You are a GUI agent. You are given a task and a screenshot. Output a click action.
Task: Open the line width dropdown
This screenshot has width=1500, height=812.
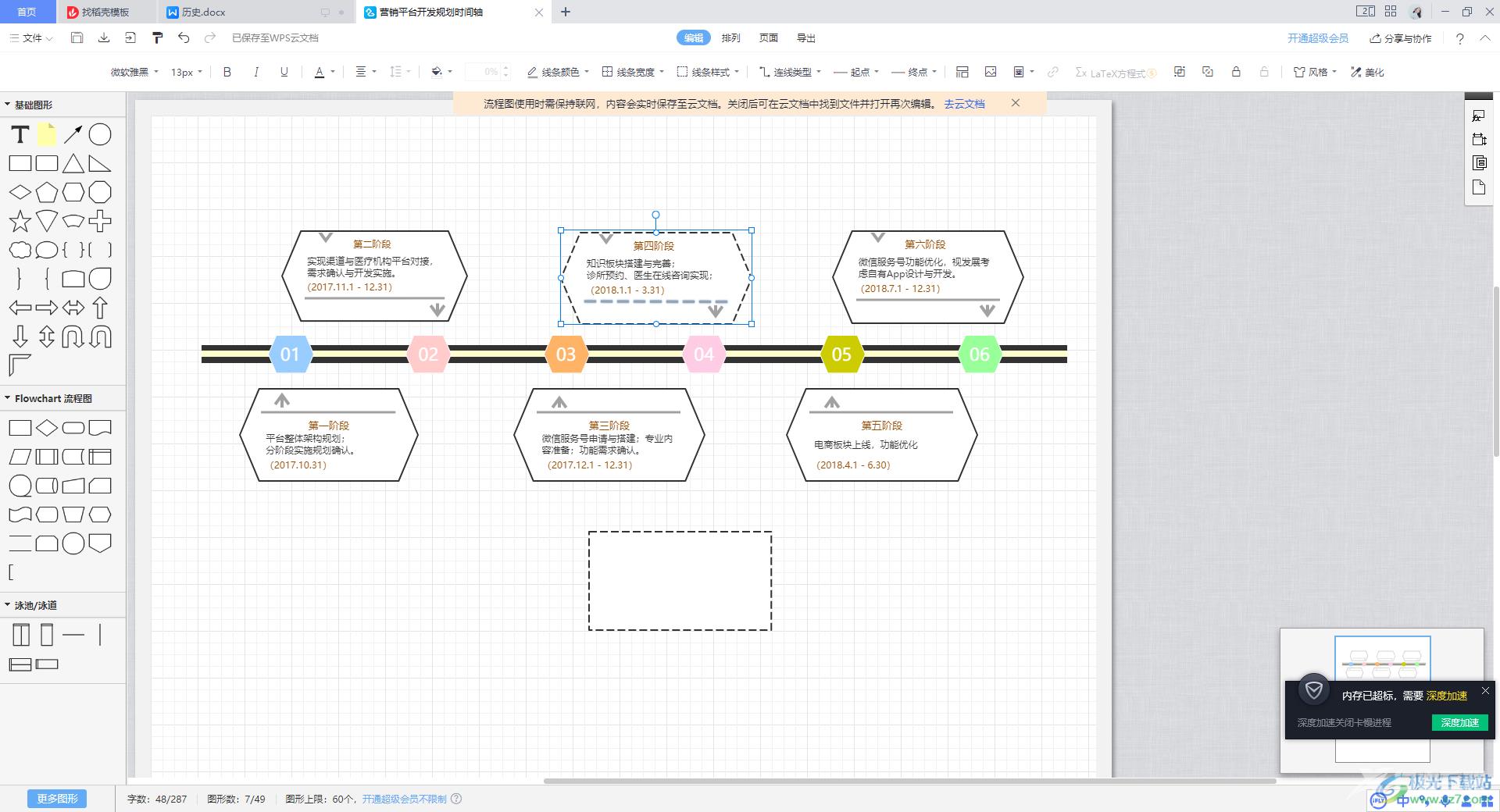point(633,72)
